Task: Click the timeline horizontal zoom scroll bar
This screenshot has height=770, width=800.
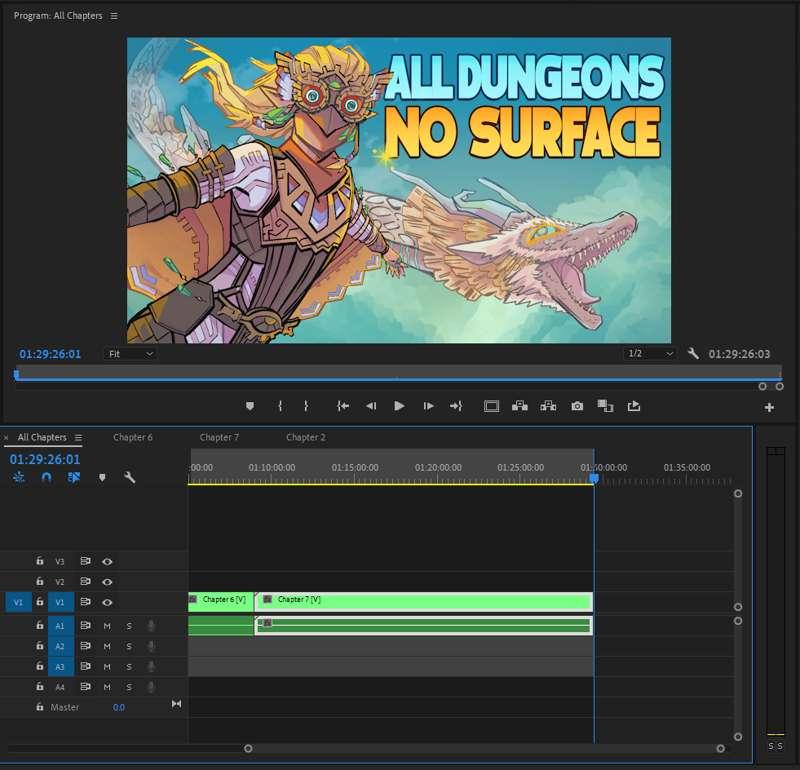Action: pos(484,749)
